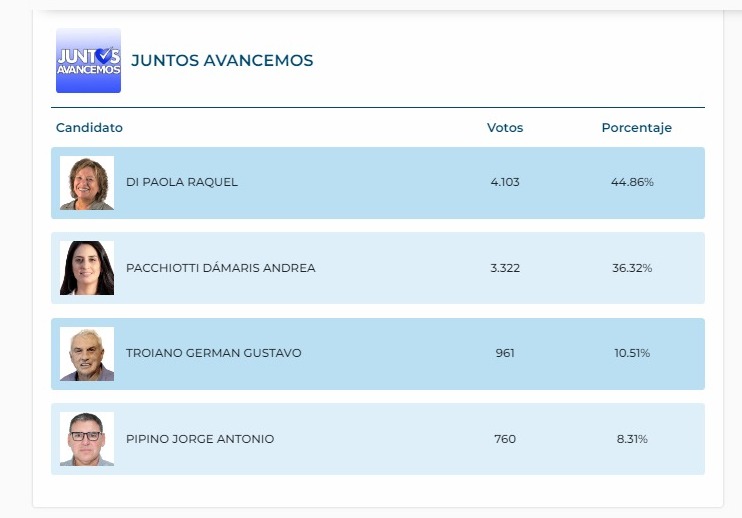Image resolution: width=742 pixels, height=518 pixels.
Task: Select the 3.322 votes value
Action: point(505,268)
